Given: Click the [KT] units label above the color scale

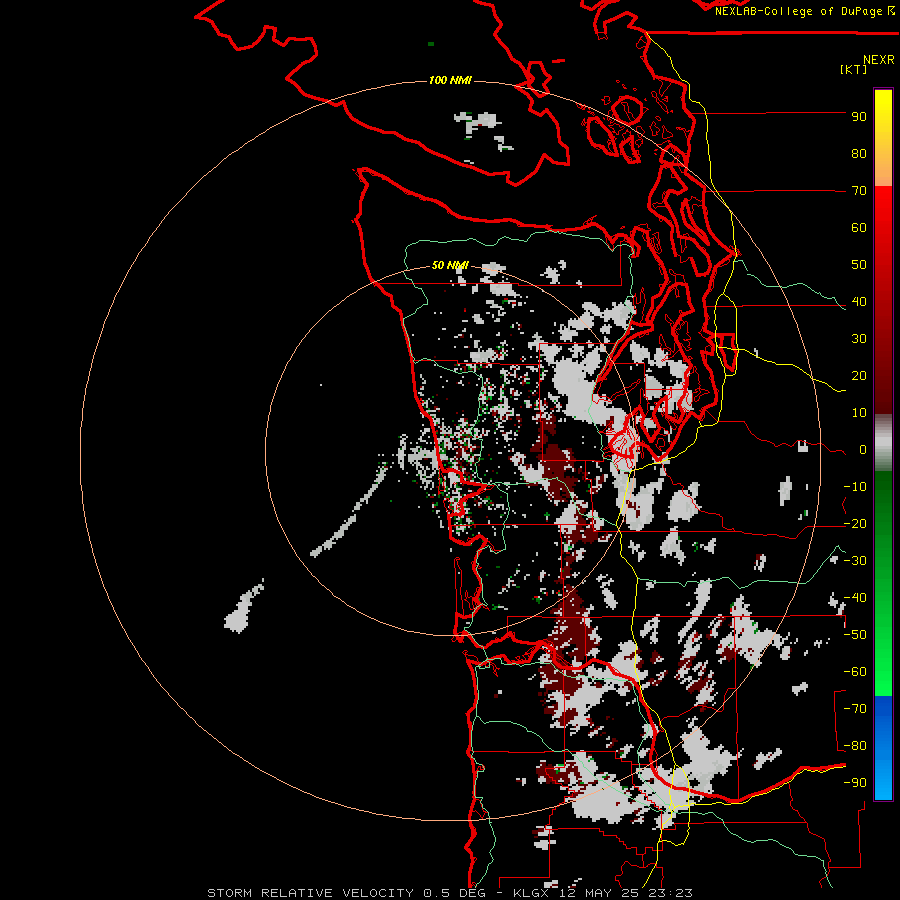Looking at the screenshot, I should (x=854, y=69).
